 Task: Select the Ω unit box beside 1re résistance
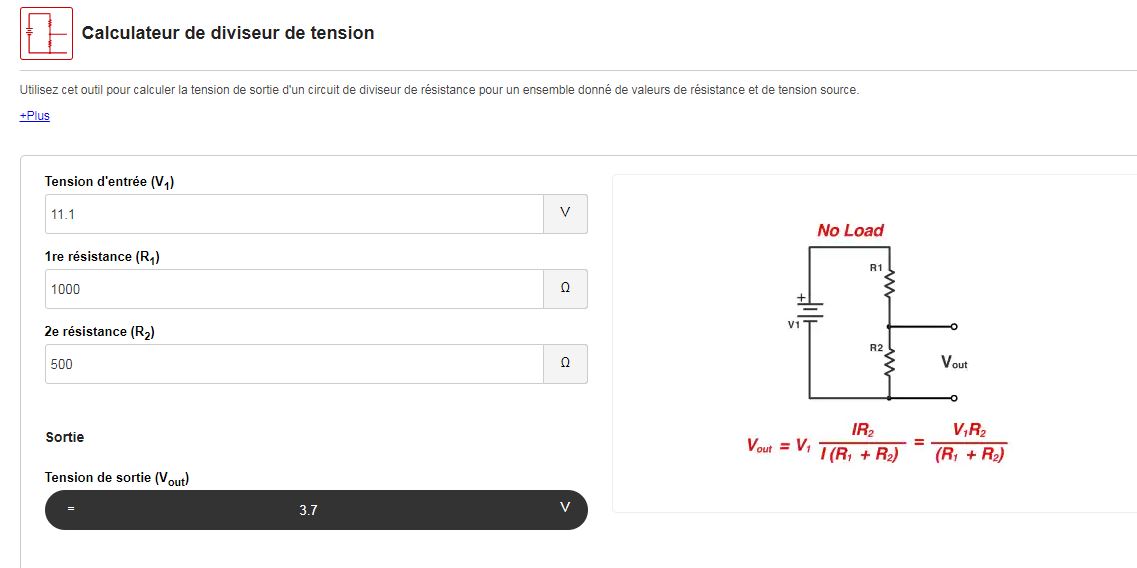pyautogui.click(x=565, y=289)
